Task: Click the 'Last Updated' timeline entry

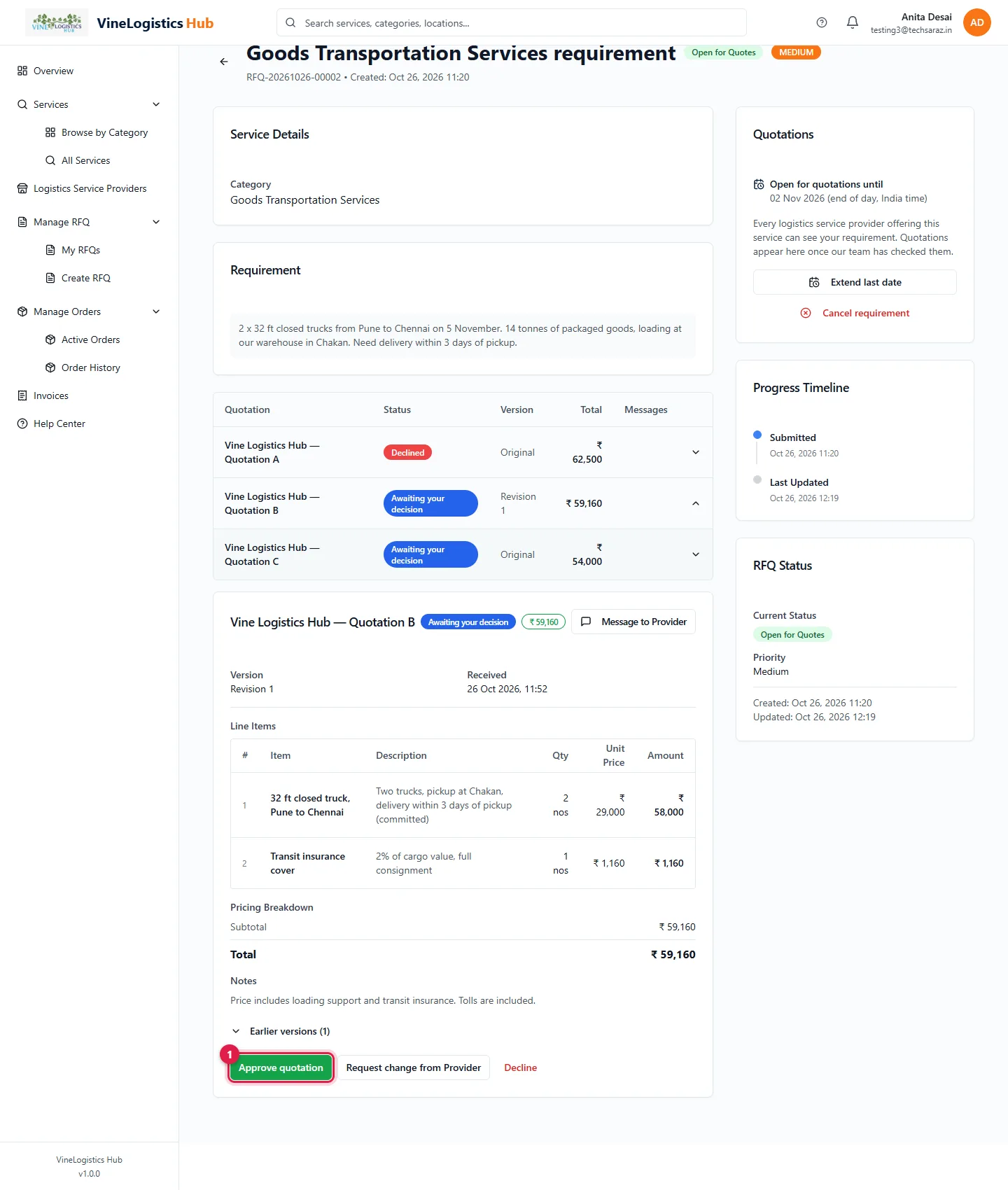Action: click(x=804, y=490)
